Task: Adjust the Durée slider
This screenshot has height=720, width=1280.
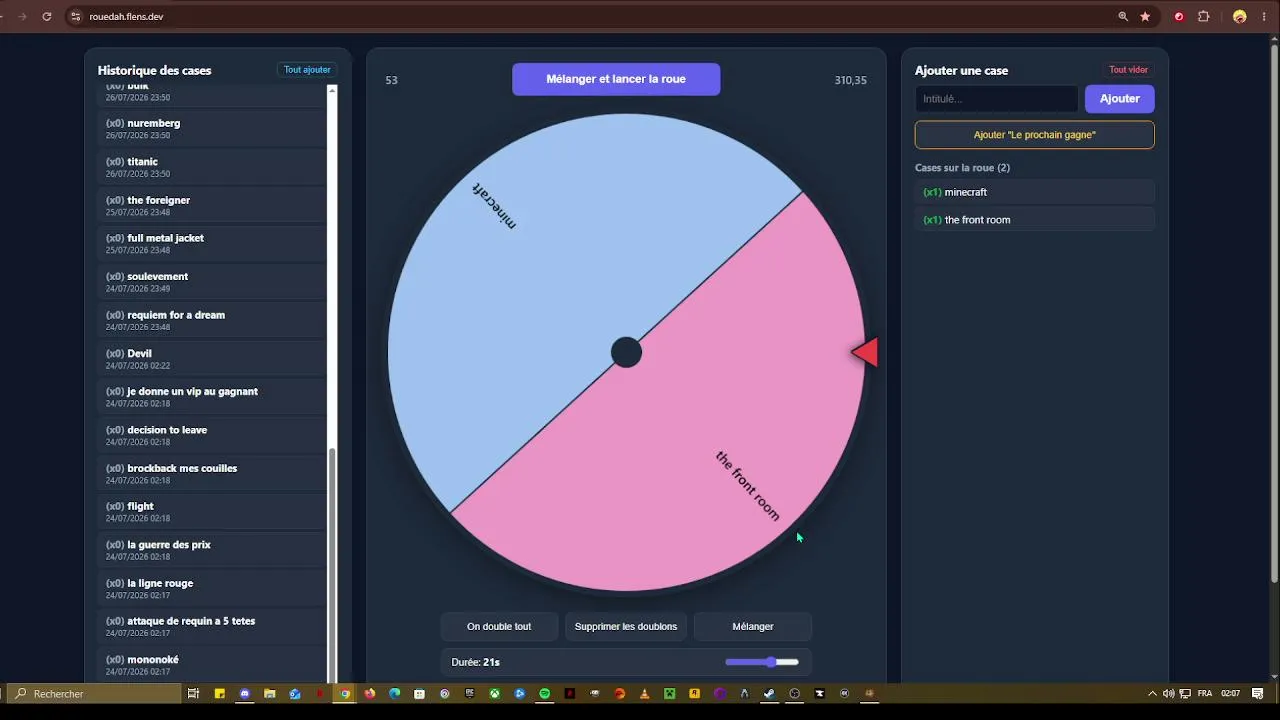Action: 762,662
